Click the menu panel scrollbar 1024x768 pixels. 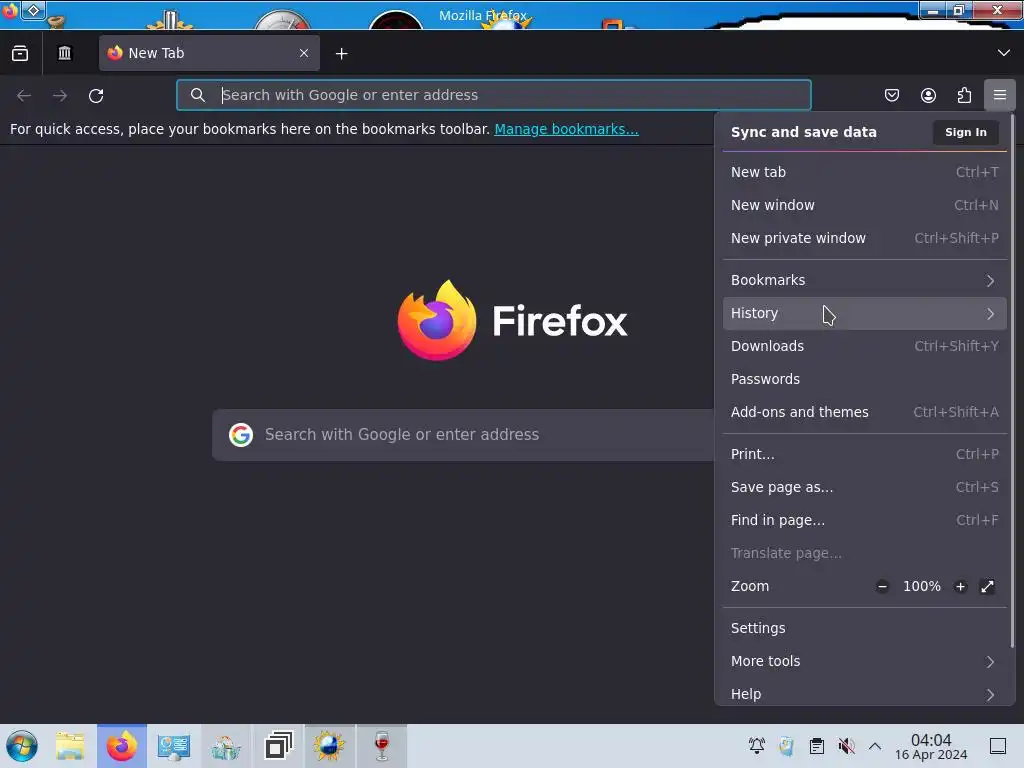1012,382
